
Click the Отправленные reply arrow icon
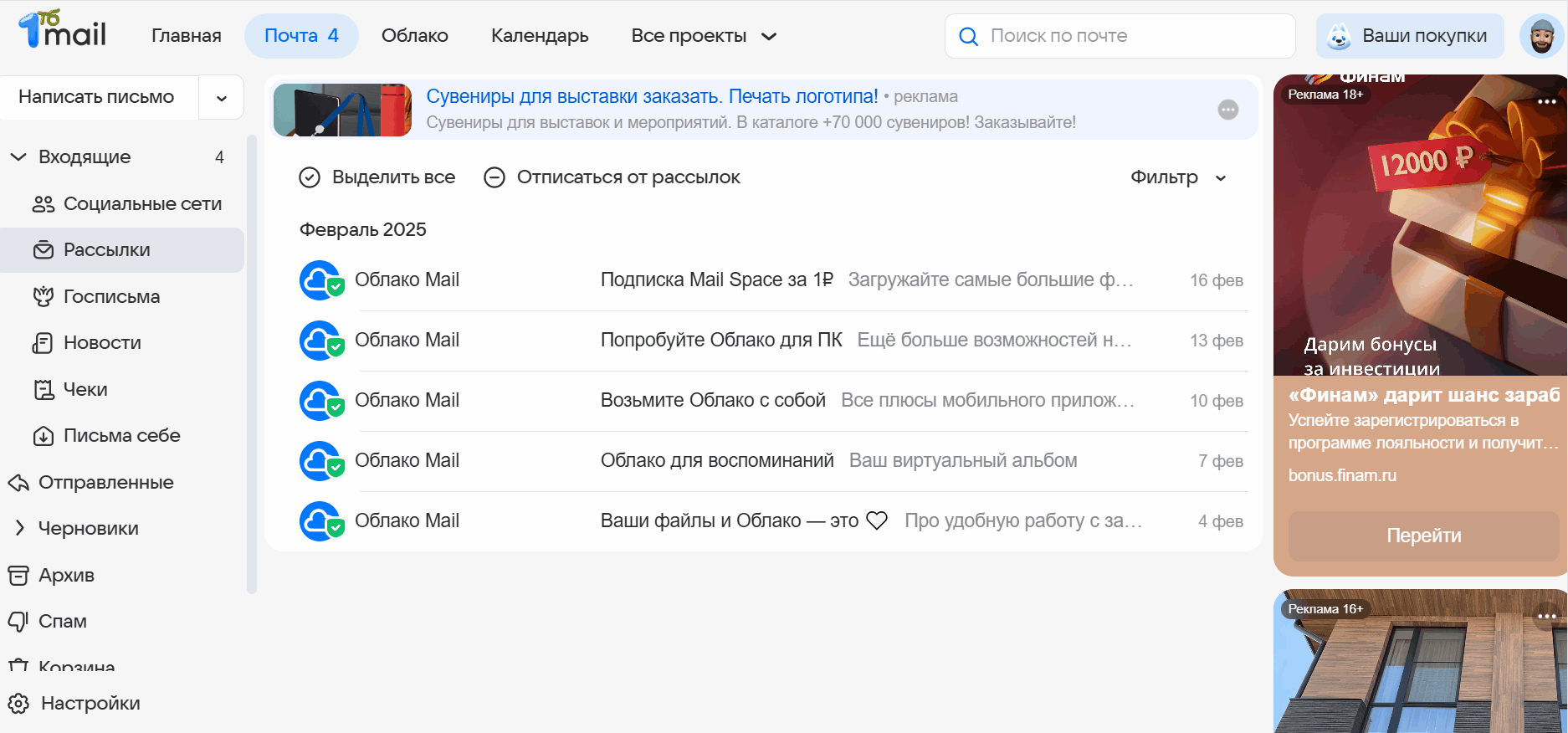(x=18, y=483)
